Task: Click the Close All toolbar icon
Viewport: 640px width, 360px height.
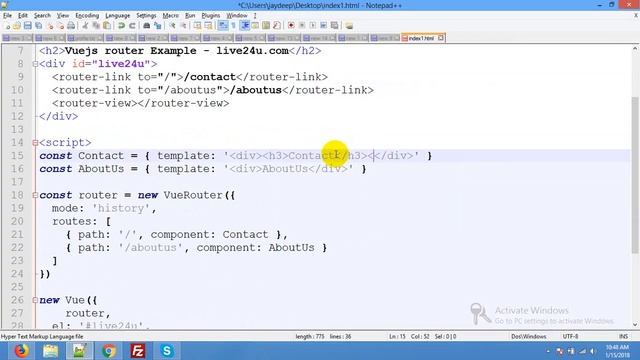Action: coord(60,26)
